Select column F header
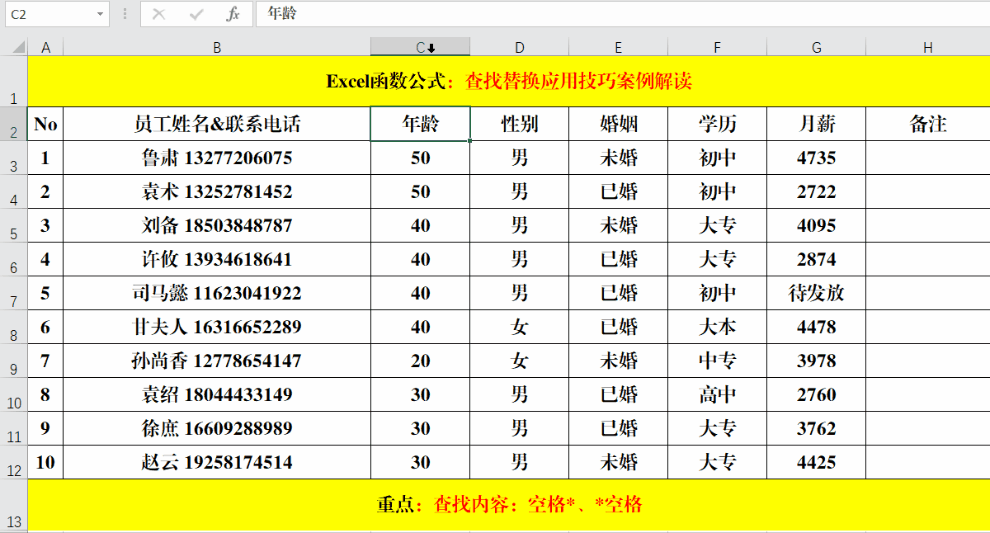Viewport: 990px width, 533px height. pyautogui.click(x=717, y=47)
